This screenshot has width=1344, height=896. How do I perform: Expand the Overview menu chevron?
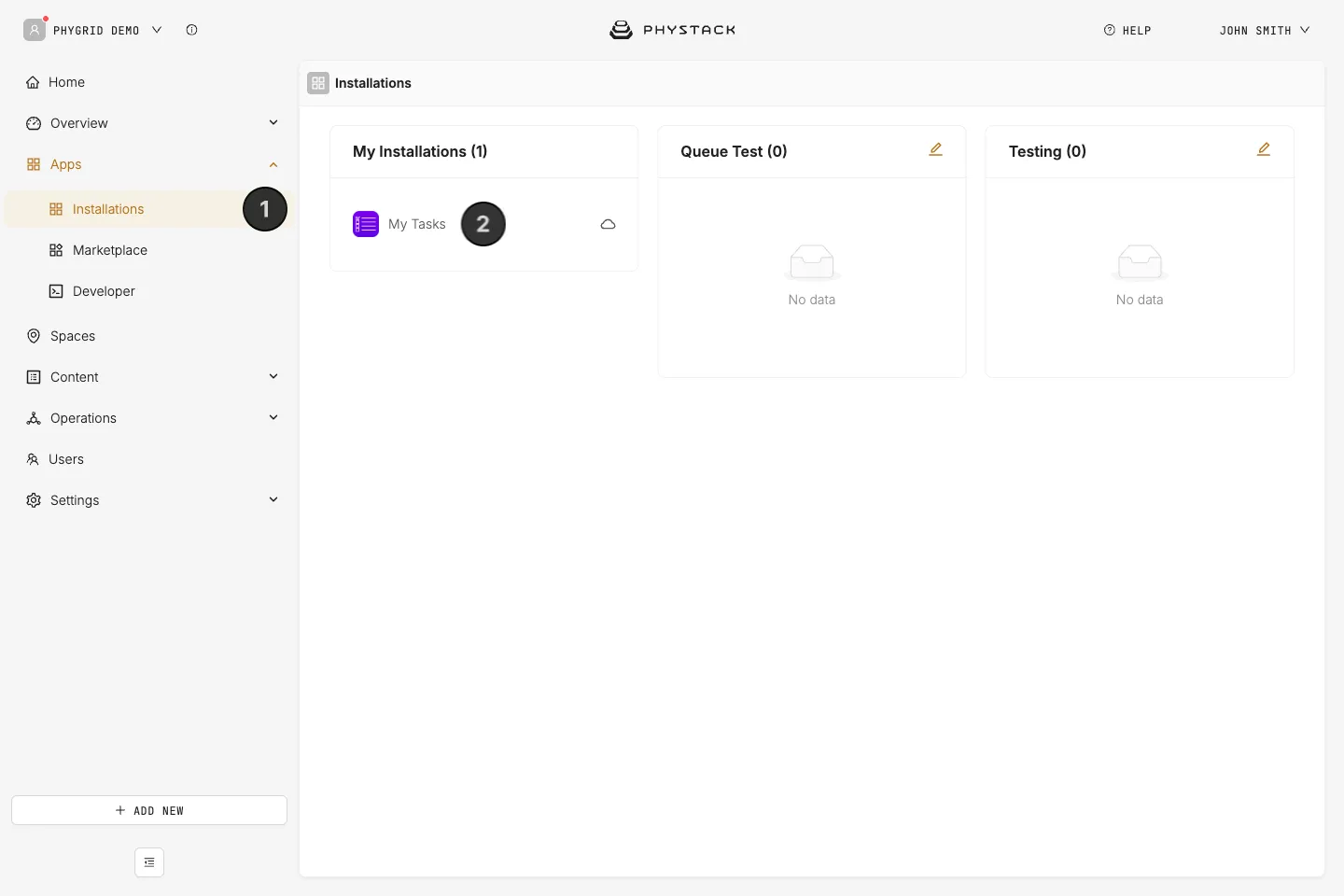(273, 122)
